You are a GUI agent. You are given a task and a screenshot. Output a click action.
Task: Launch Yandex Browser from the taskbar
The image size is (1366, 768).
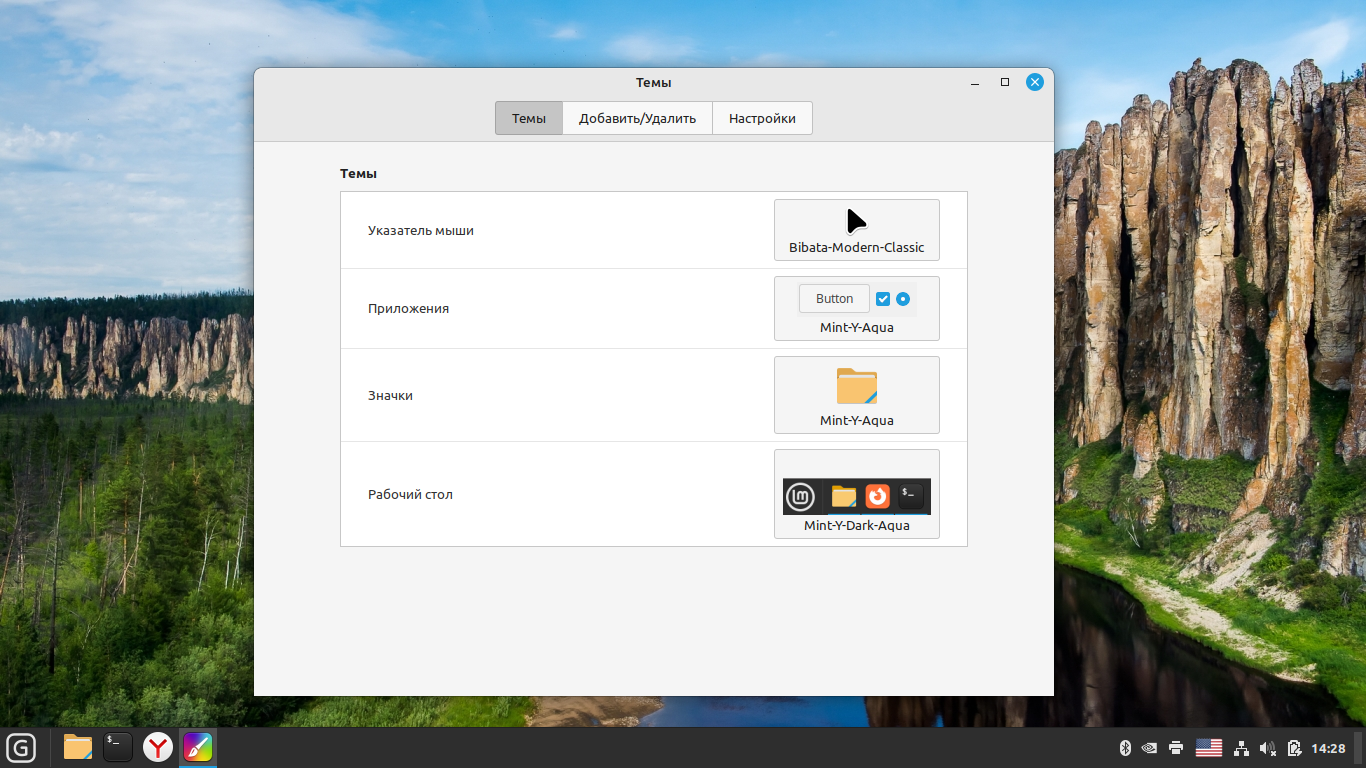(158, 747)
